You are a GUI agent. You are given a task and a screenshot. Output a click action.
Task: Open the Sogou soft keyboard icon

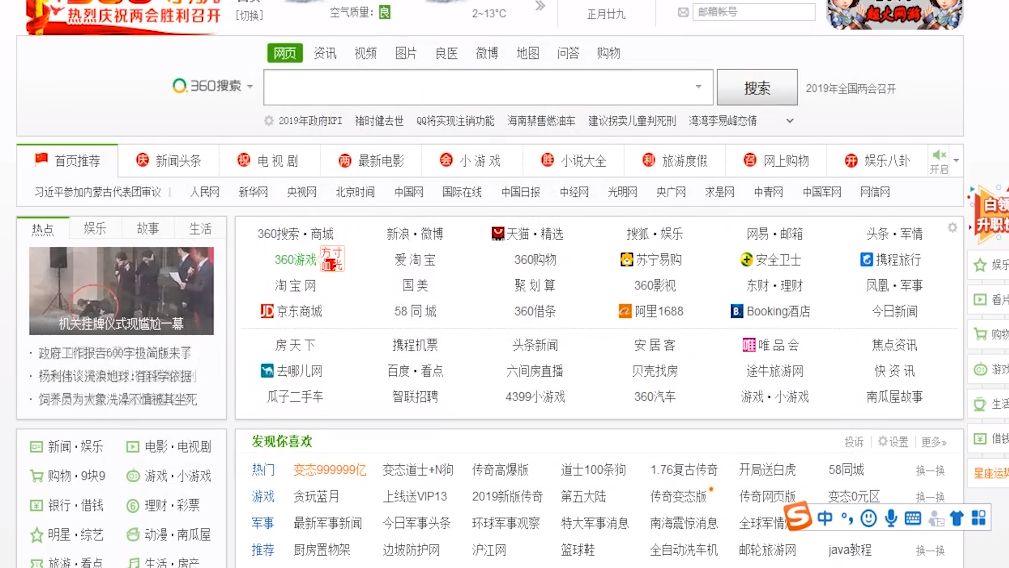pyautogui.click(x=912, y=518)
